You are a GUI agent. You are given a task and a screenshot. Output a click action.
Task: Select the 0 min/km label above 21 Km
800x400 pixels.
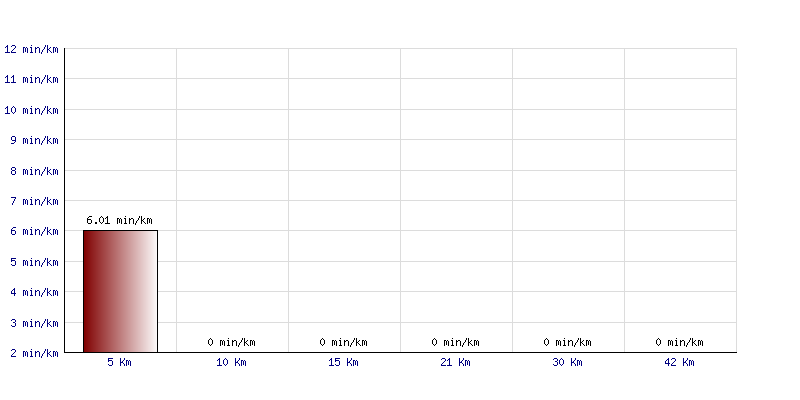456,342
